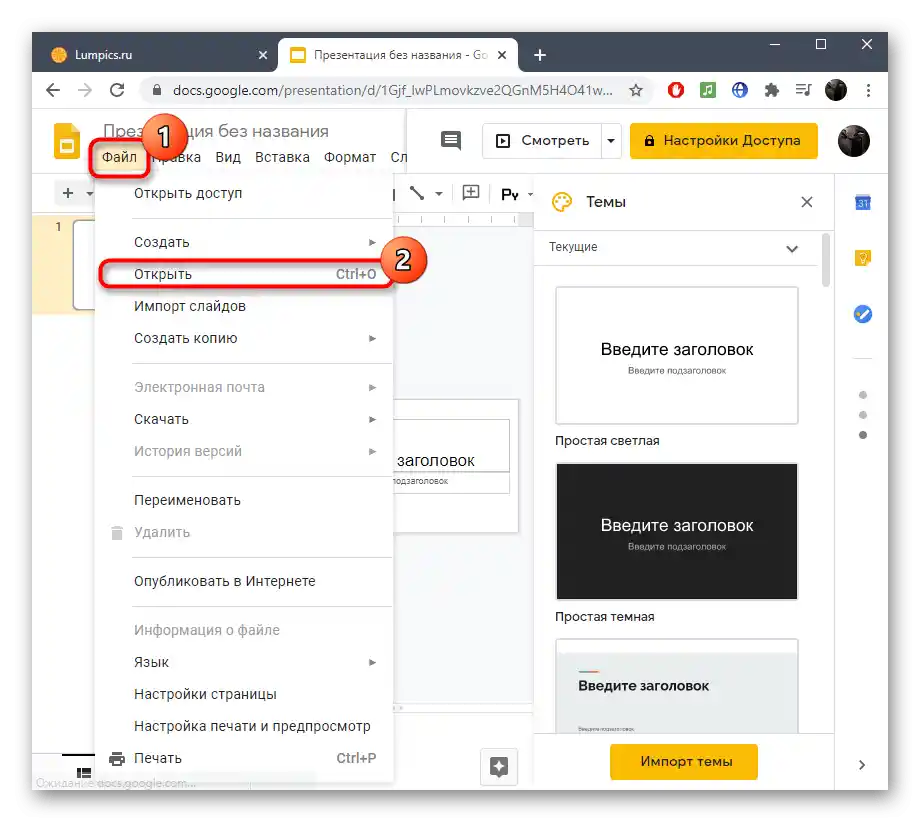The width and height of the screenshot is (920, 822).
Task: Expand the Скачать submenu
Action: (372, 419)
